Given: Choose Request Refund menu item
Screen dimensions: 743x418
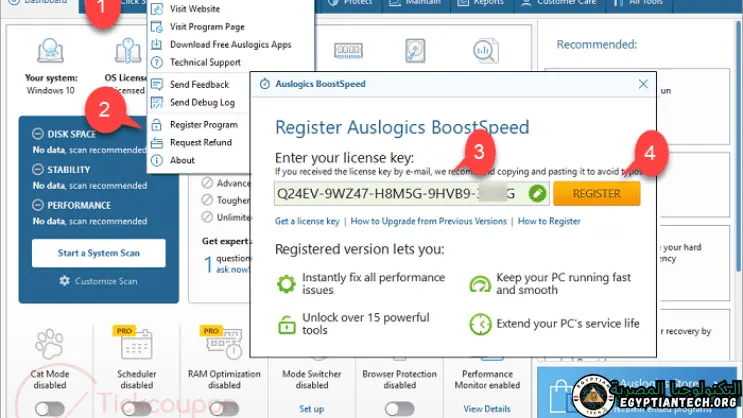Looking at the screenshot, I should 199,142.
